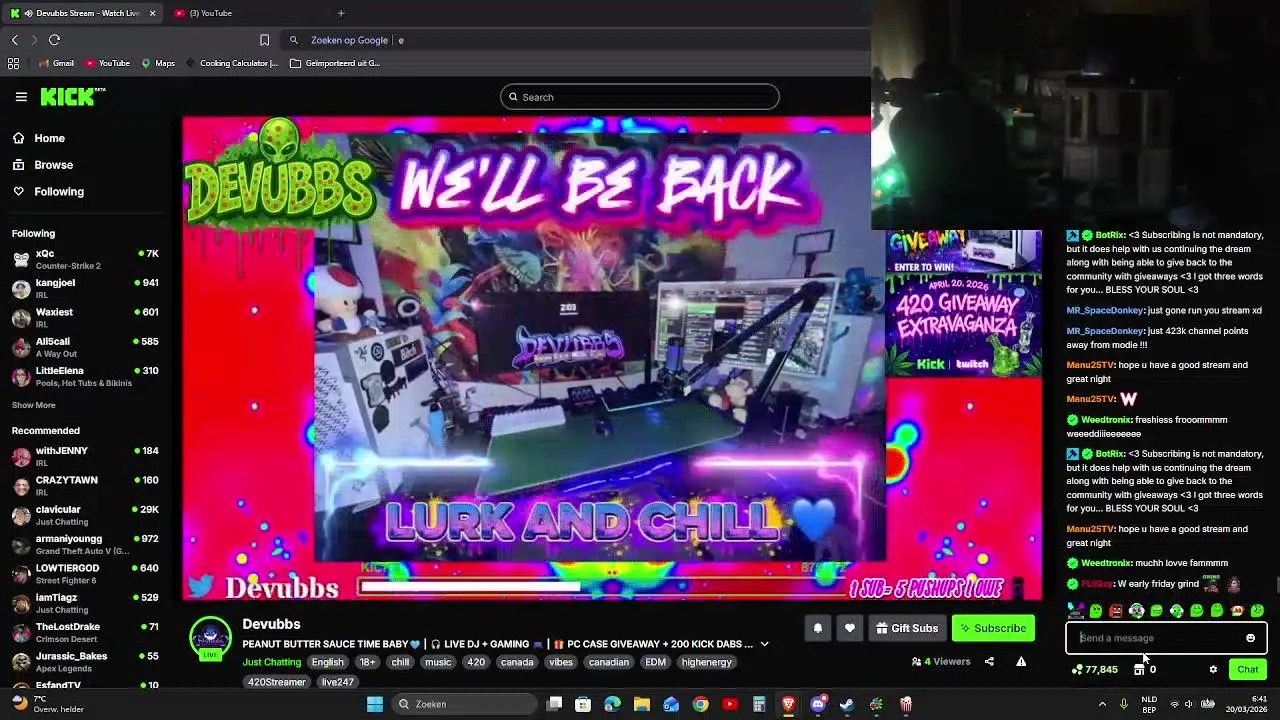1280x720 pixels.
Task: Select the highenergy tag
Action: point(707,662)
